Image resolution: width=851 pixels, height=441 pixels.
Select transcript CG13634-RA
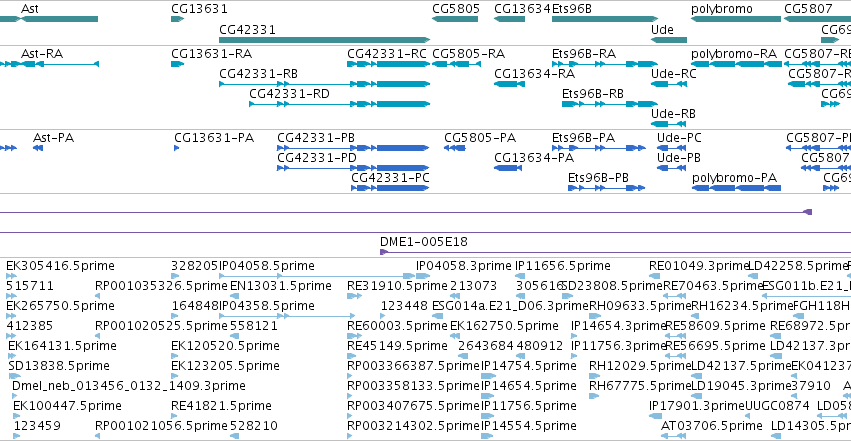pos(535,74)
